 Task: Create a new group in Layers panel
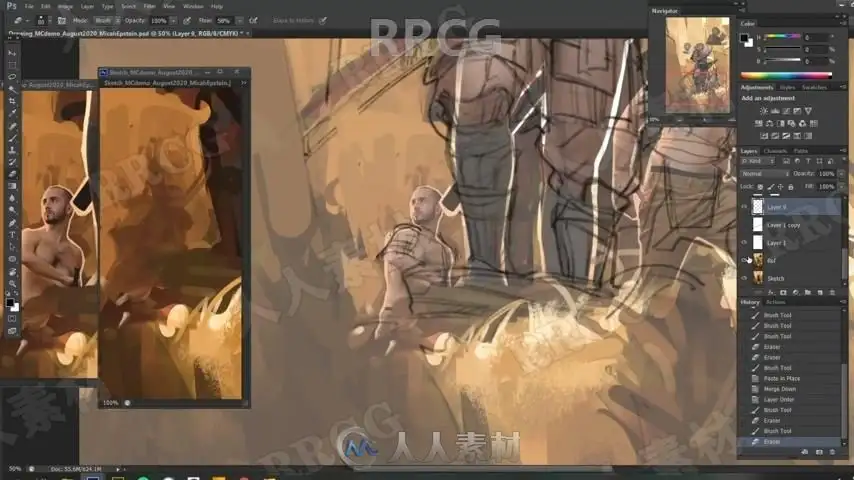tap(808, 293)
